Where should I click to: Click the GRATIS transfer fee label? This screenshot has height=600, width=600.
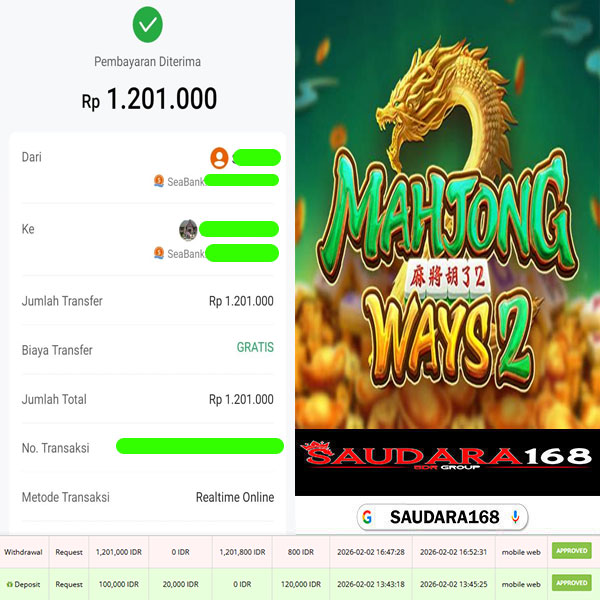tap(255, 347)
